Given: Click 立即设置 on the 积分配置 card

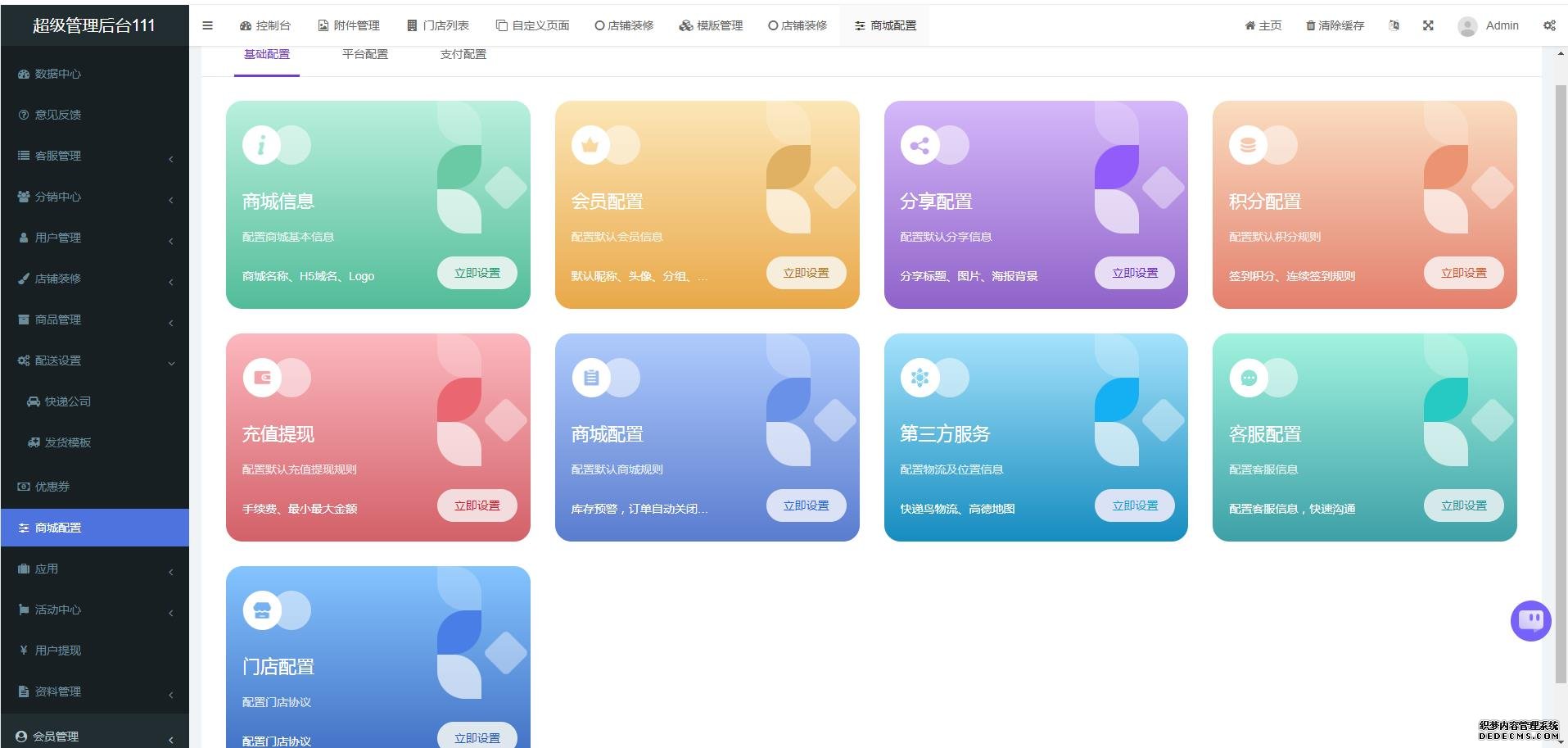Looking at the screenshot, I should [x=1463, y=273].
